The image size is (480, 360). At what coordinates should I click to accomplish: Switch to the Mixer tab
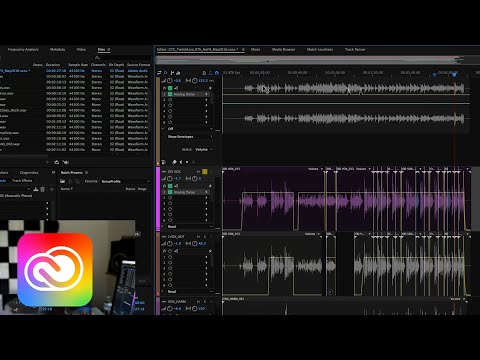coord(255,49)
